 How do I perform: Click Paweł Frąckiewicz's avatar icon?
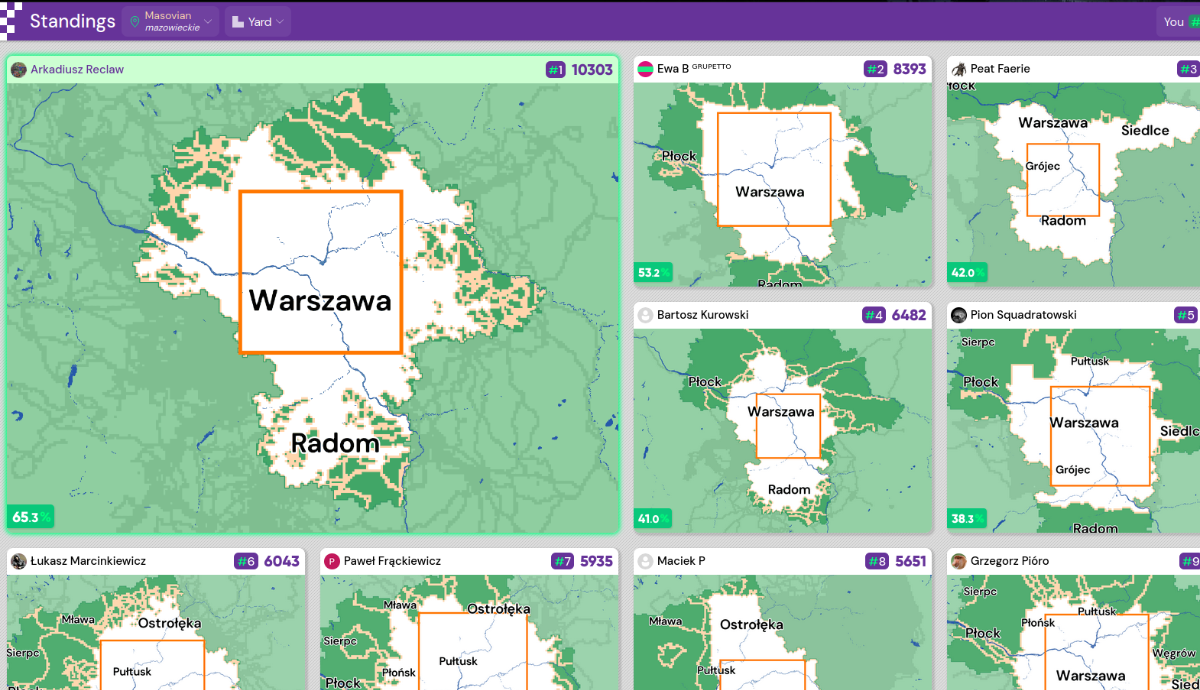[x=331, y=561]
